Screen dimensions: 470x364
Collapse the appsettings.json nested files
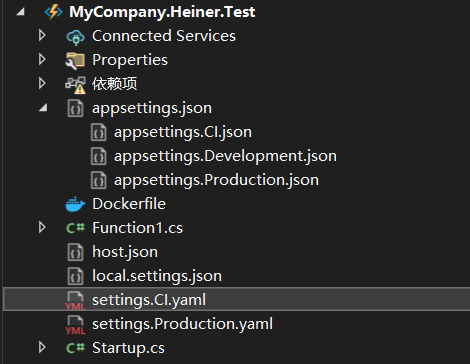pyautogui.click(x=43, y=108)
